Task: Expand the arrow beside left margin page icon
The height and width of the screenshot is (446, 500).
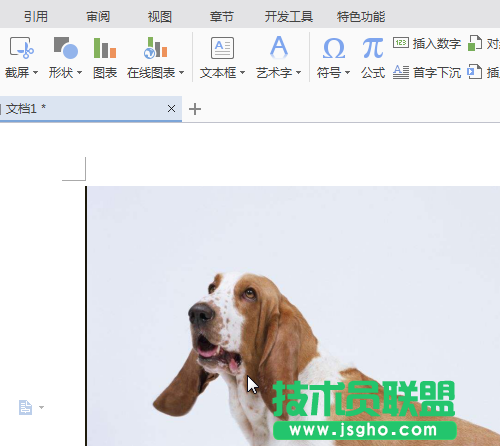Action: (x=41, y=407)
